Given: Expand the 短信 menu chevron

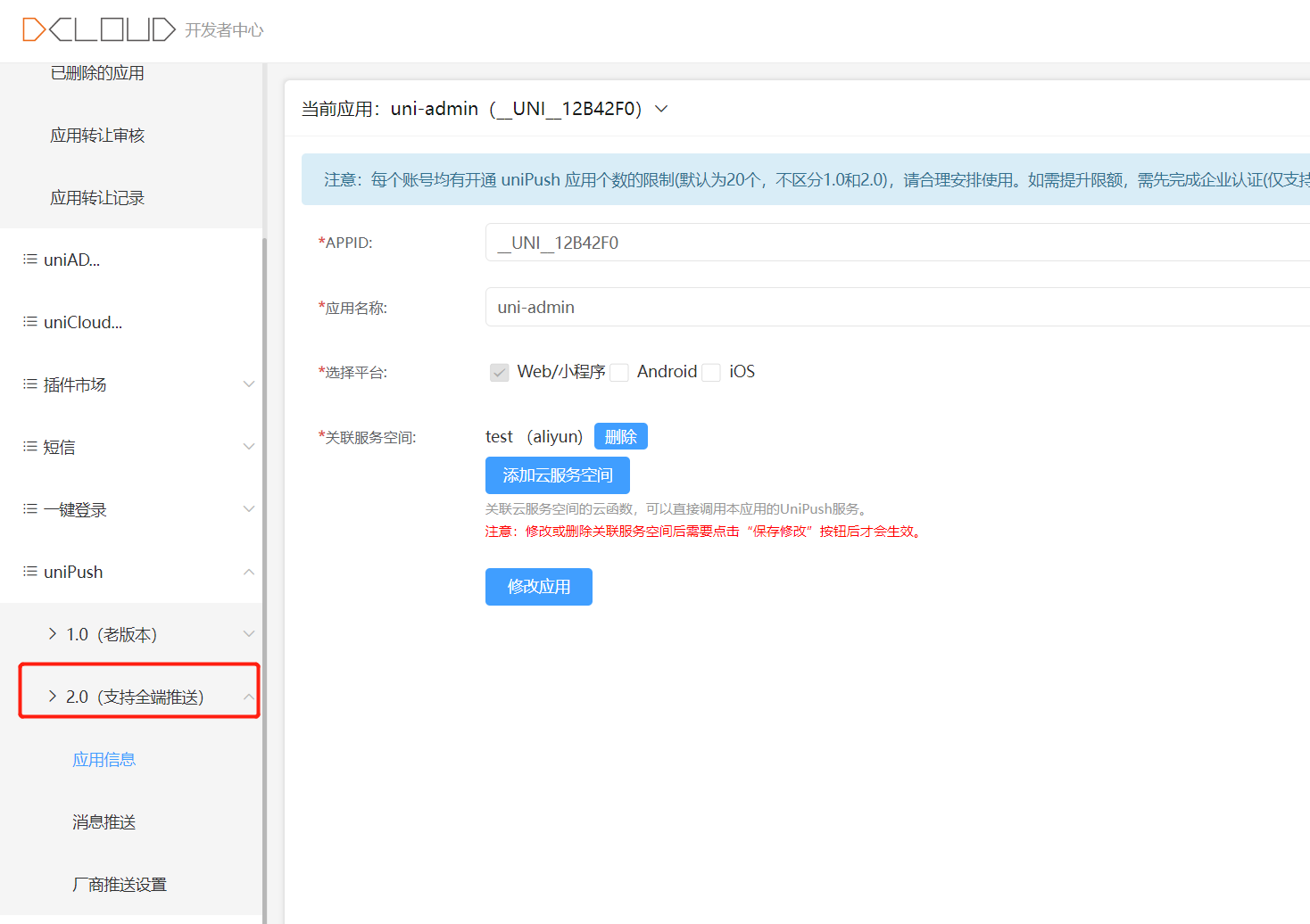Looking at the screenshot, I should [249, 447].
